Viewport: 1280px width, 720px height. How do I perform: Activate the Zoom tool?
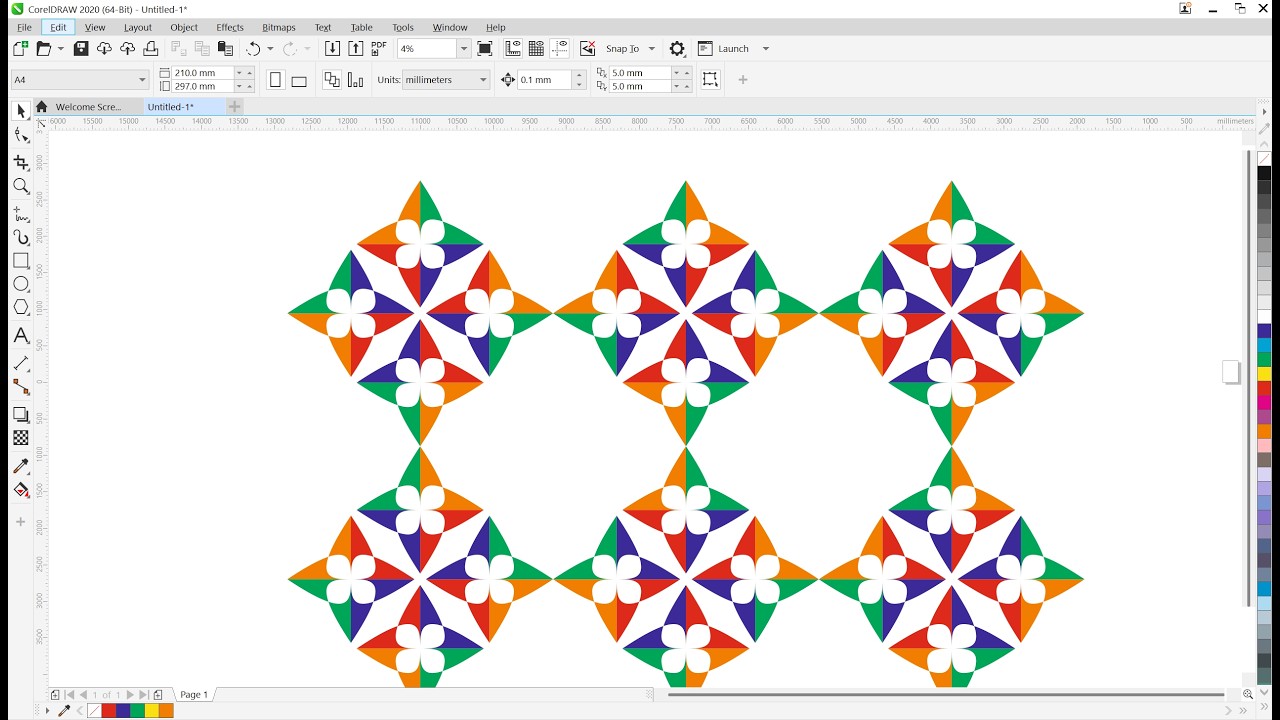(x=21, y=187)
